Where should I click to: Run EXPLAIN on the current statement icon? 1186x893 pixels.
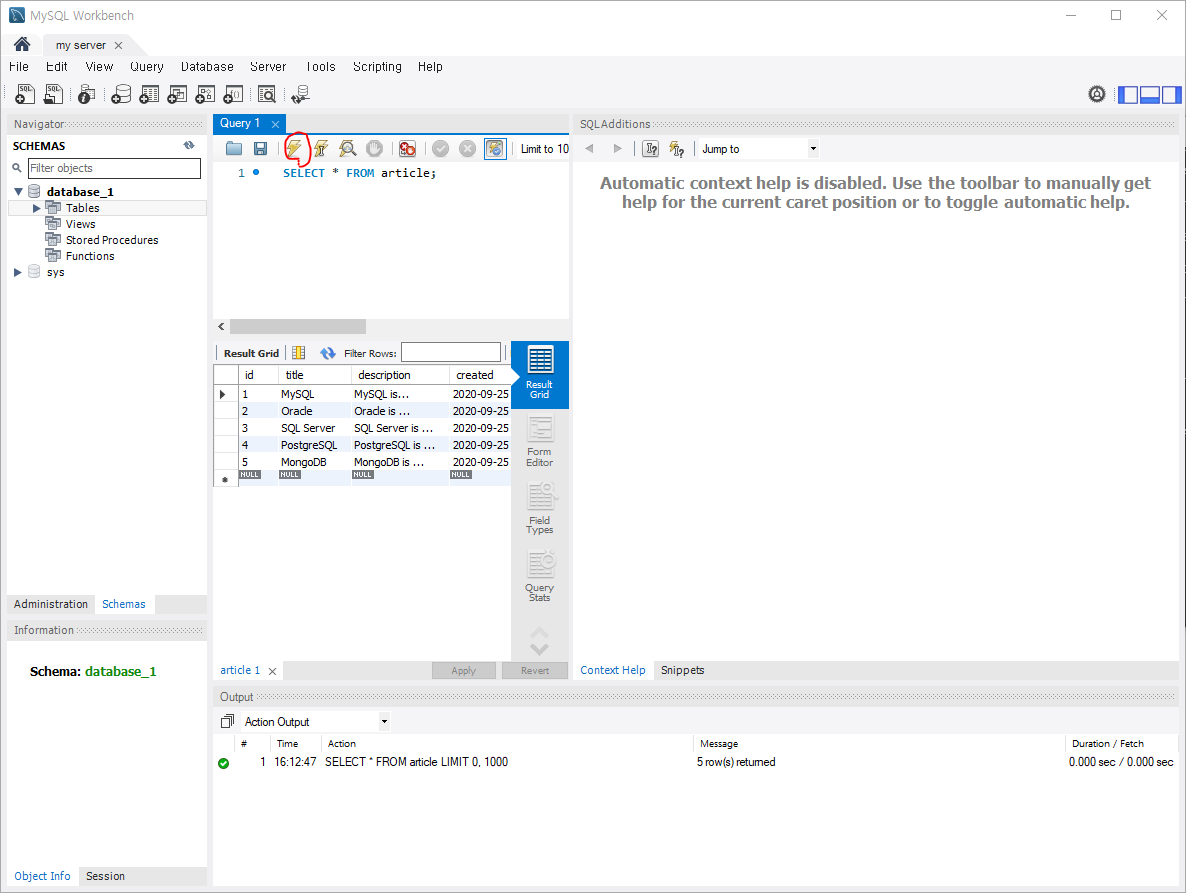[x=347, y=149]
